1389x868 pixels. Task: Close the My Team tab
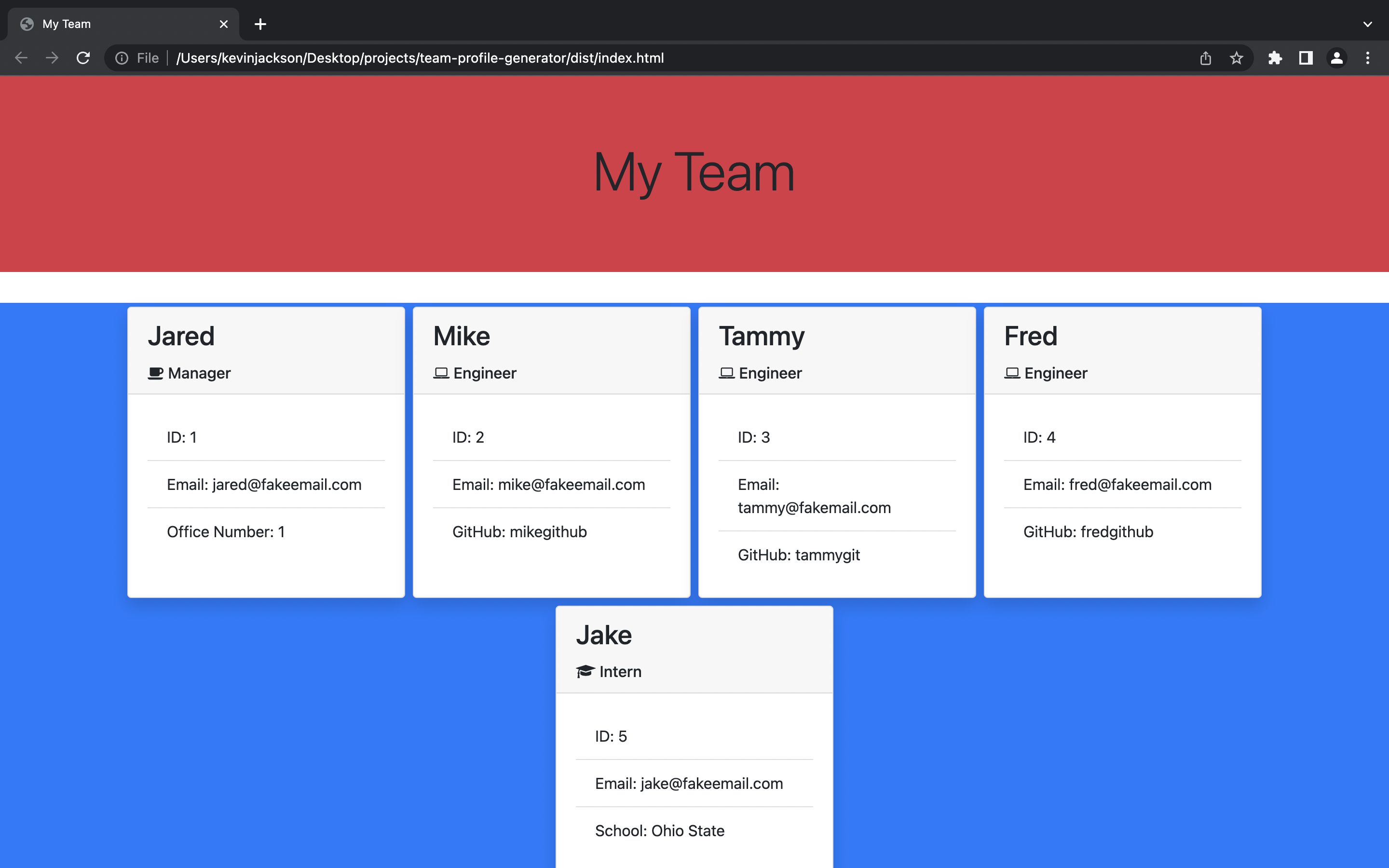coord(223,24)
